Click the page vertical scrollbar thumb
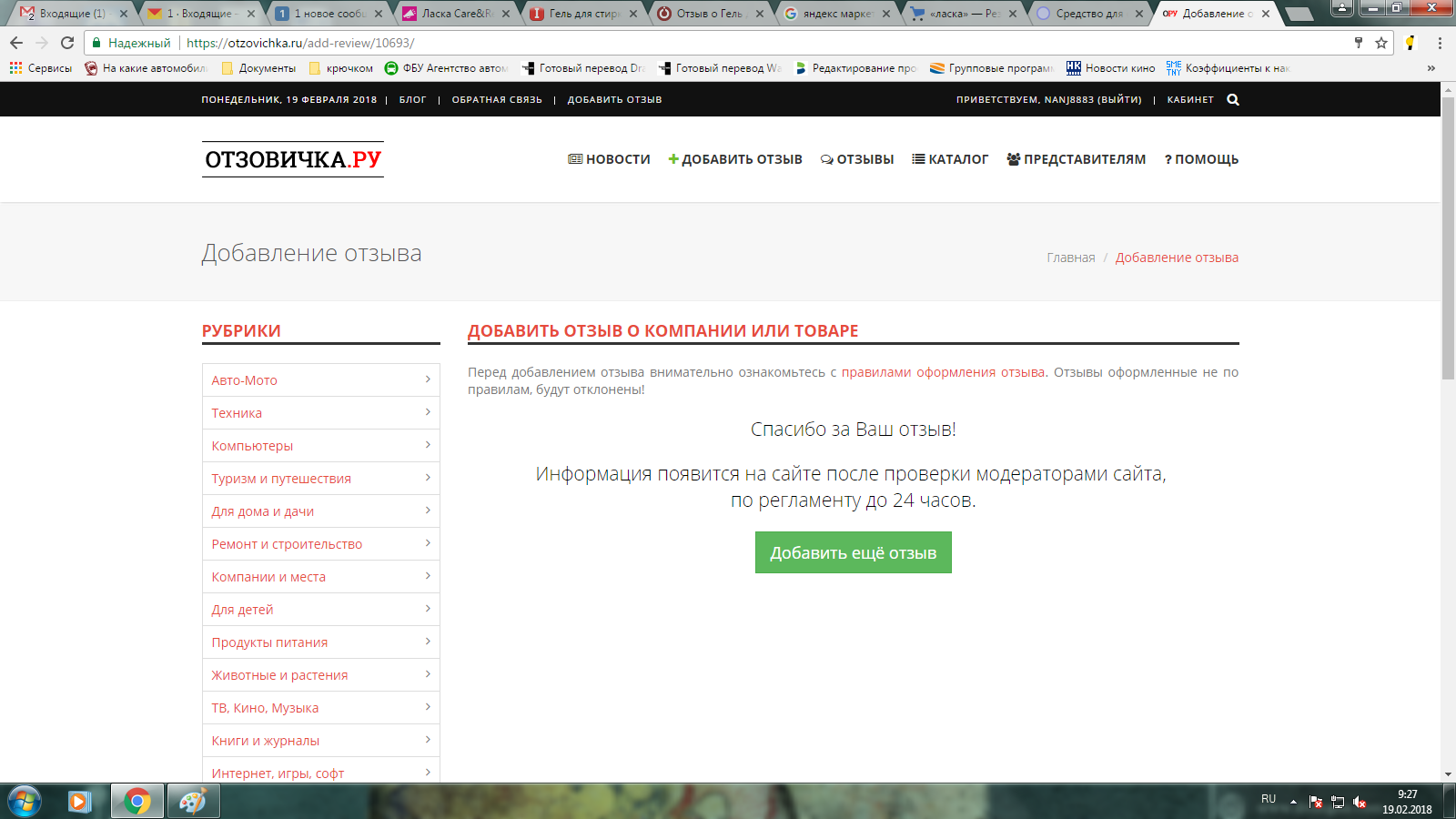Screen dimensions: 1456x819 pyautogui.click(x=1448, y=237)
